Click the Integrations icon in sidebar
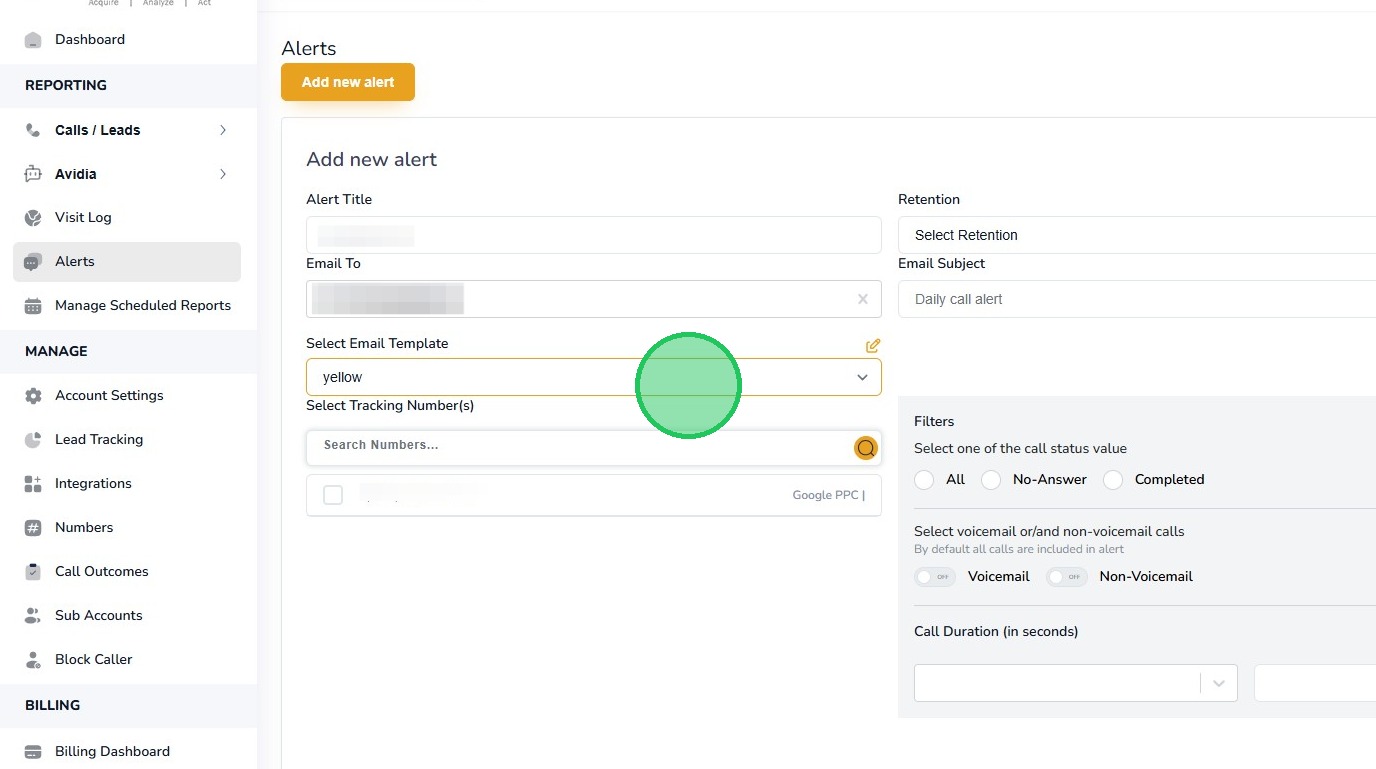The image size is (1376, 769). click(33, 484)
